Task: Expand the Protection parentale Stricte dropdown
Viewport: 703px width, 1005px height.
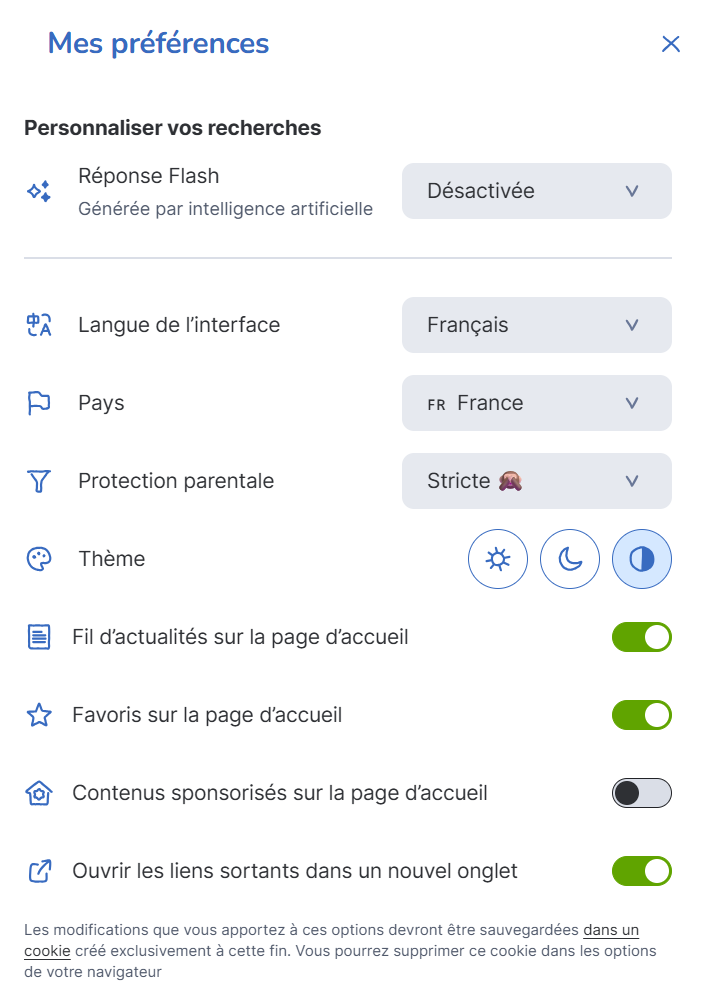Action: [537, 481]
